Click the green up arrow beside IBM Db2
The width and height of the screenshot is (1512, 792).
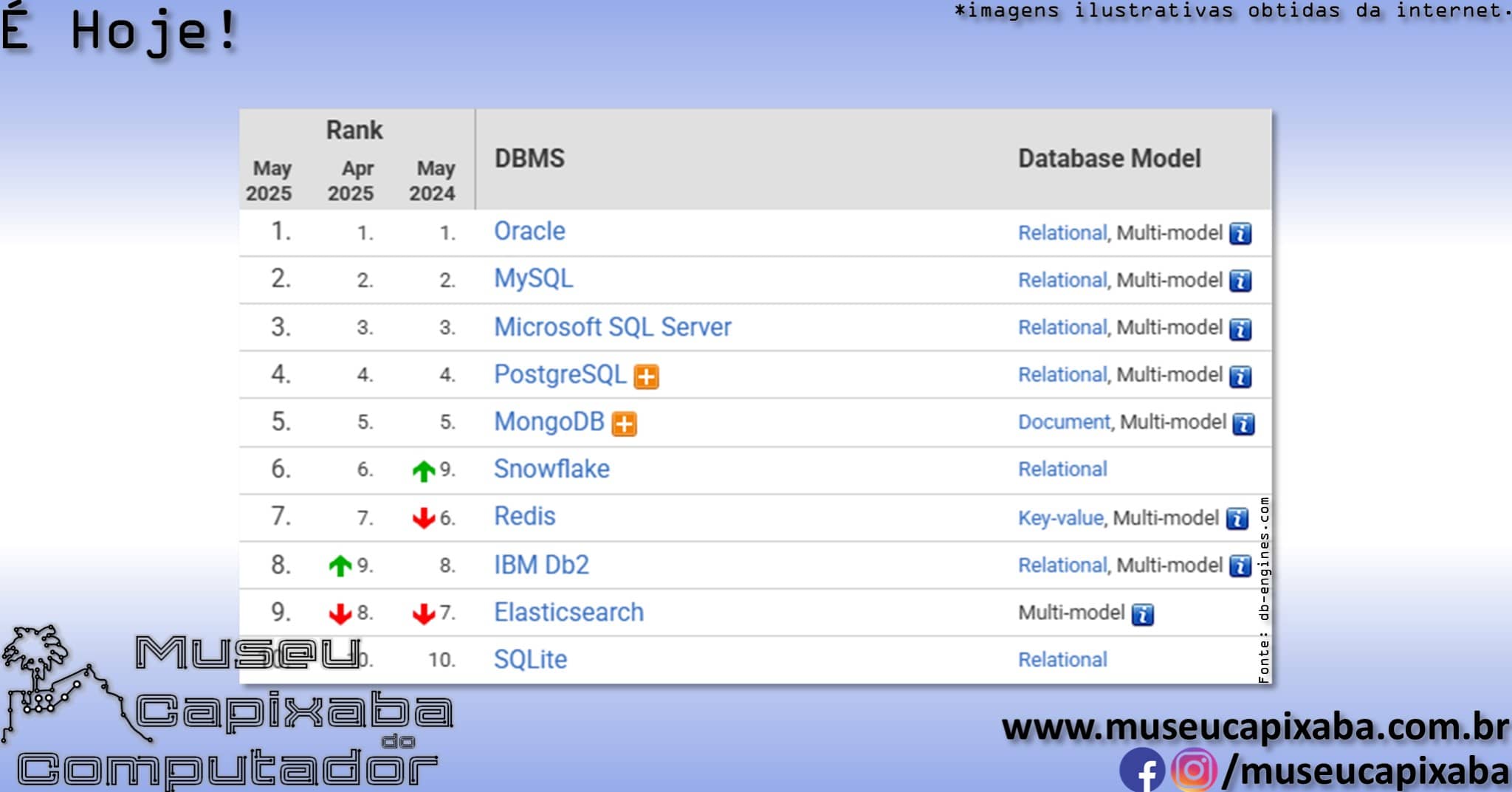tap(340, 565)
